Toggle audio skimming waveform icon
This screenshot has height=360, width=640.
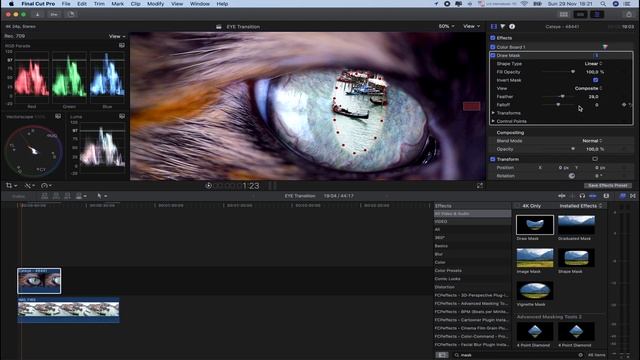coord(562,196)
